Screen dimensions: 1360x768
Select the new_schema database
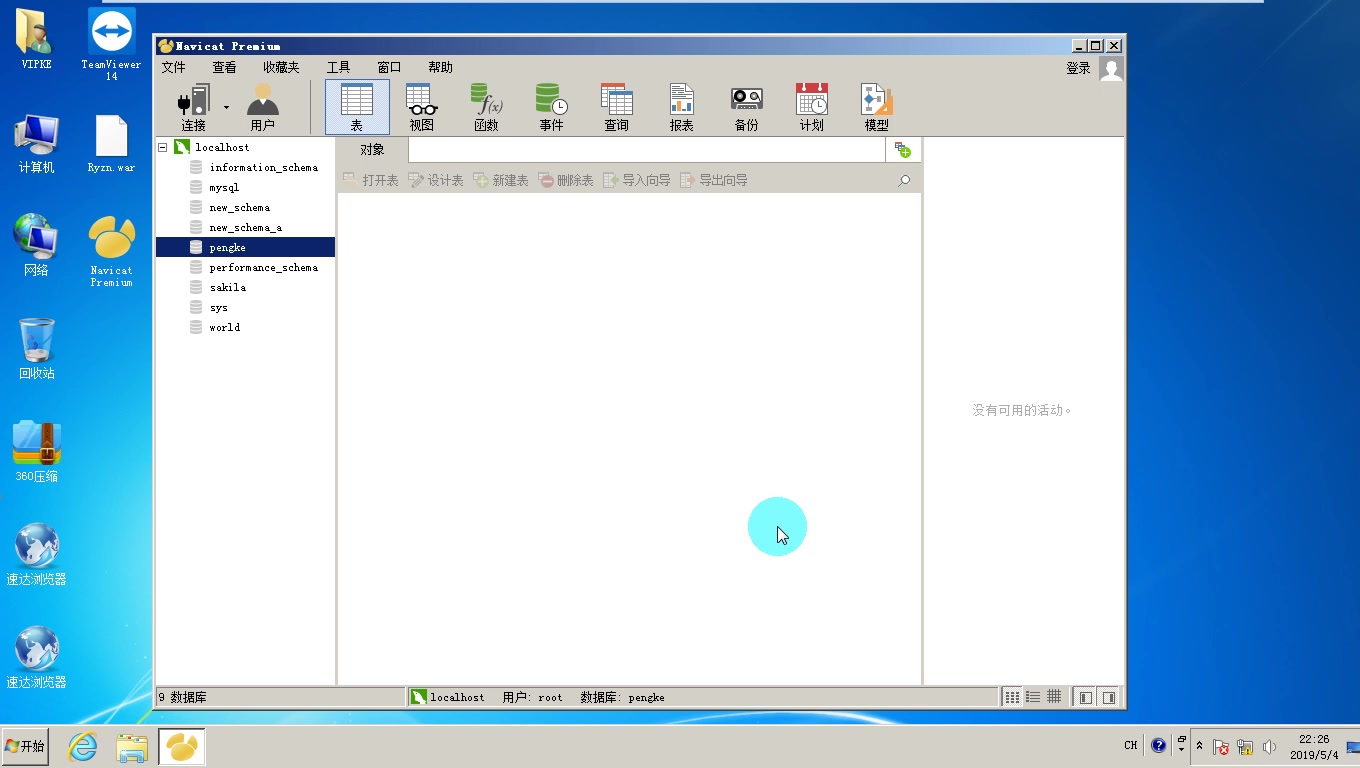pos(239,207)
